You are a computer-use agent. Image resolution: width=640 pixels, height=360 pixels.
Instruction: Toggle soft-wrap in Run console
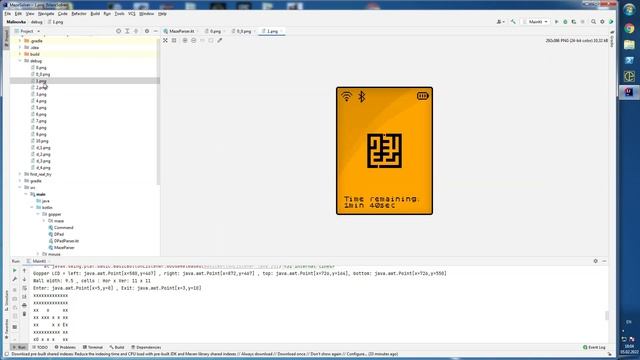point(24,288)
